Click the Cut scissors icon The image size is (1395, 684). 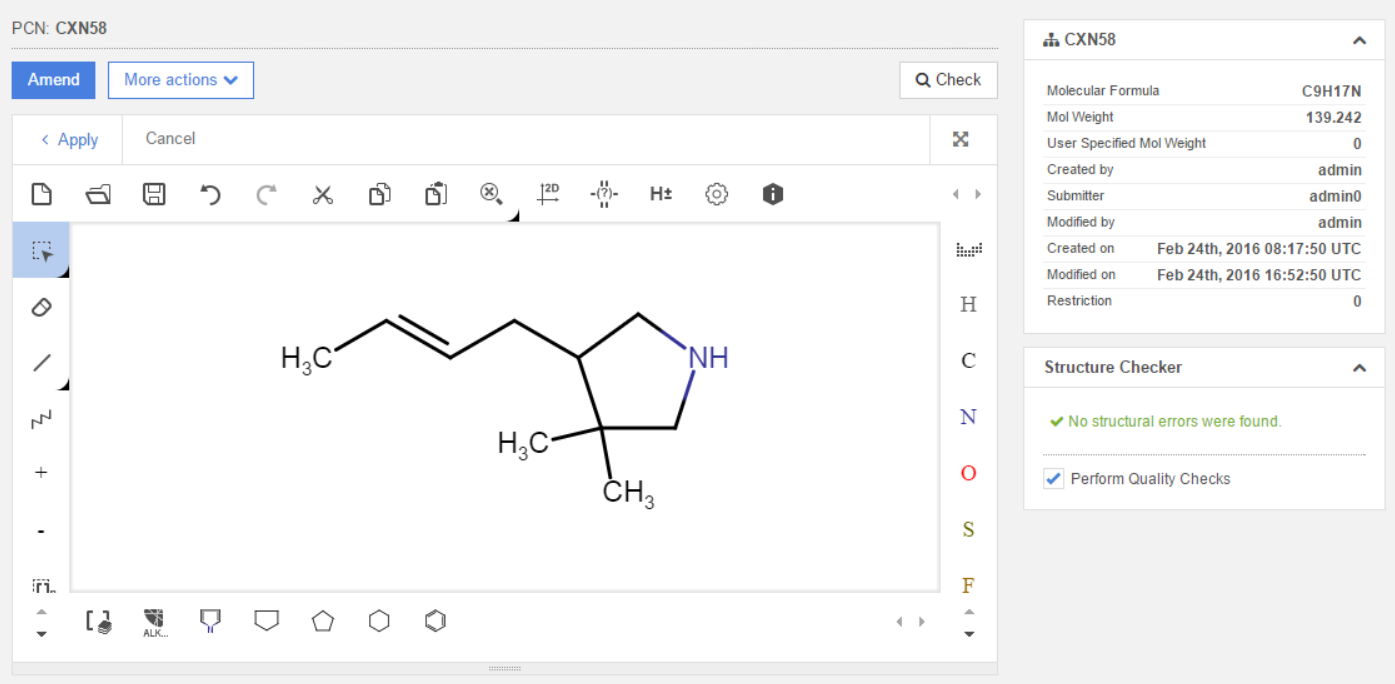322,194
